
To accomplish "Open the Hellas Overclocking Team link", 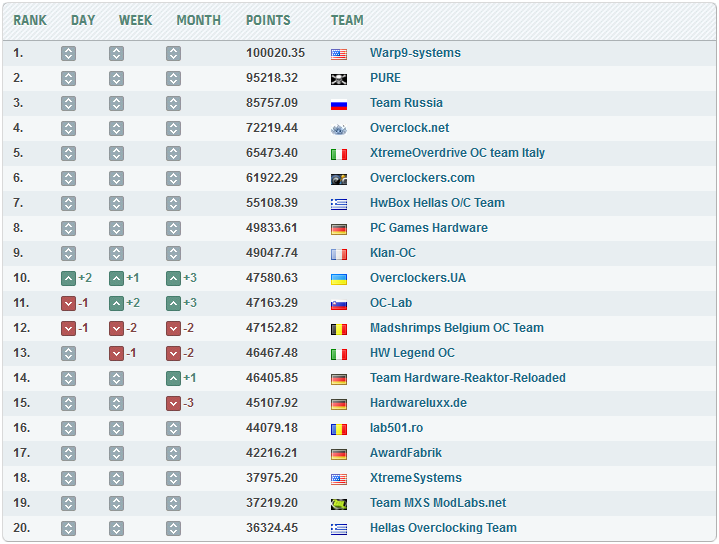I will [443, 528].
